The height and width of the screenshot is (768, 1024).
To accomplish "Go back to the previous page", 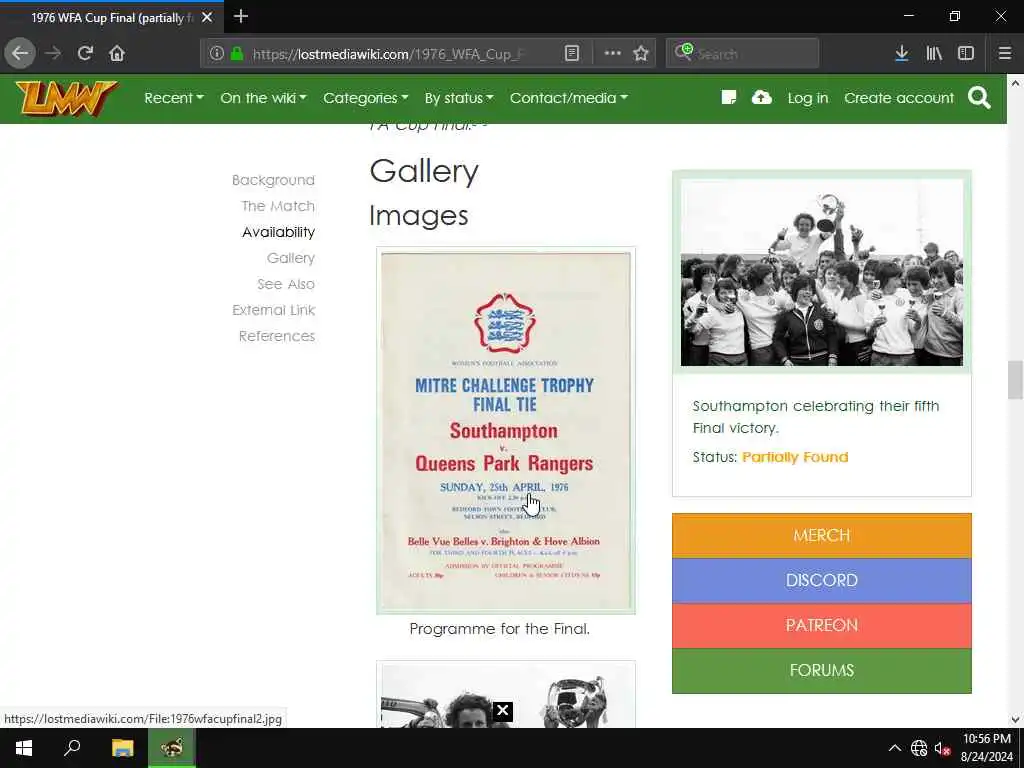I will click(x=20, y=54).
